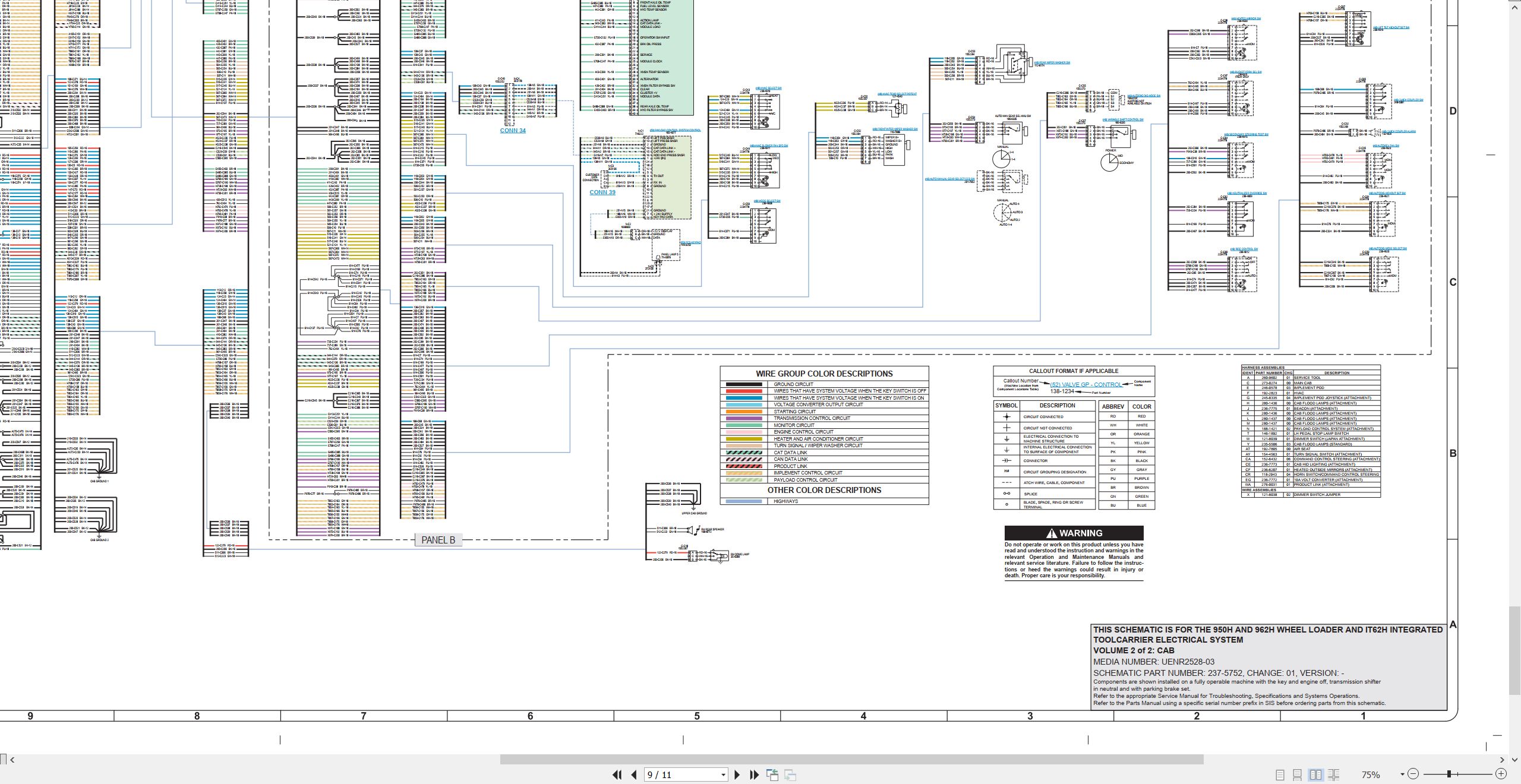Click the Transmission Control Circuit legend text
Image resolution: width=1521 pixels, height=784 pixels.
coord(812,418)
